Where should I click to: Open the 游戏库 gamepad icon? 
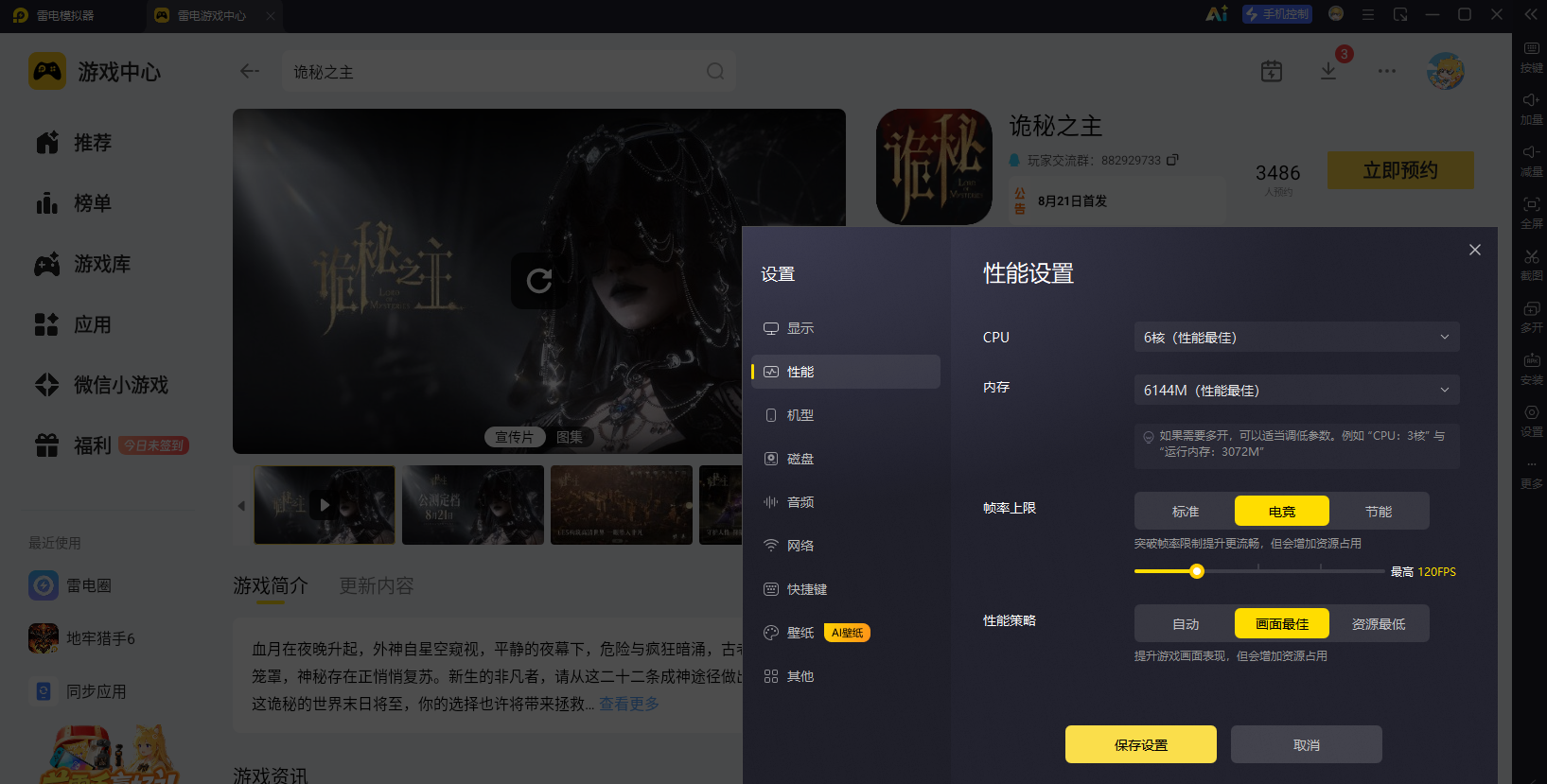coord(47,264)
